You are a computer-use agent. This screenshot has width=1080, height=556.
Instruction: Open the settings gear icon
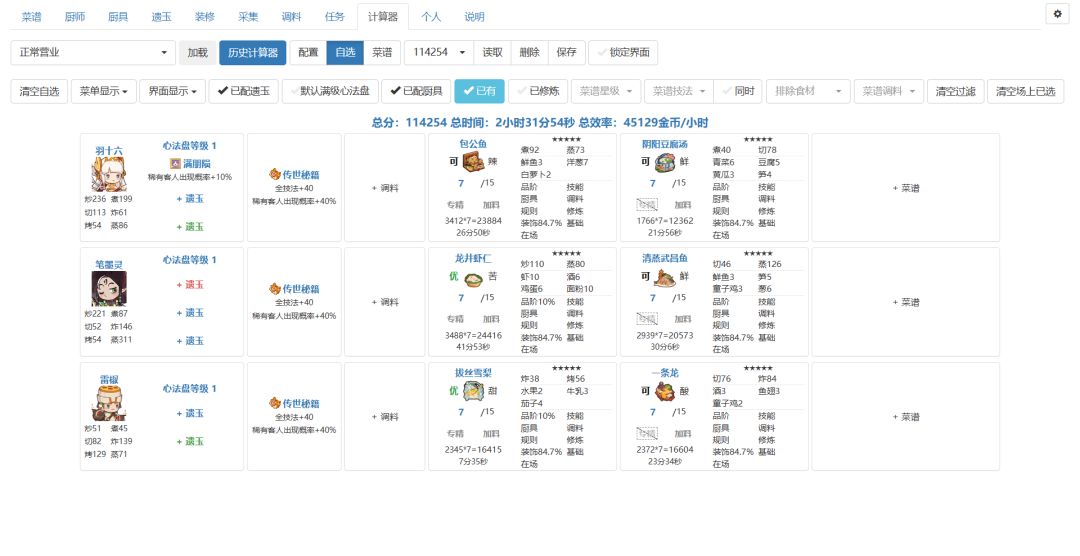coord(1057,14)
